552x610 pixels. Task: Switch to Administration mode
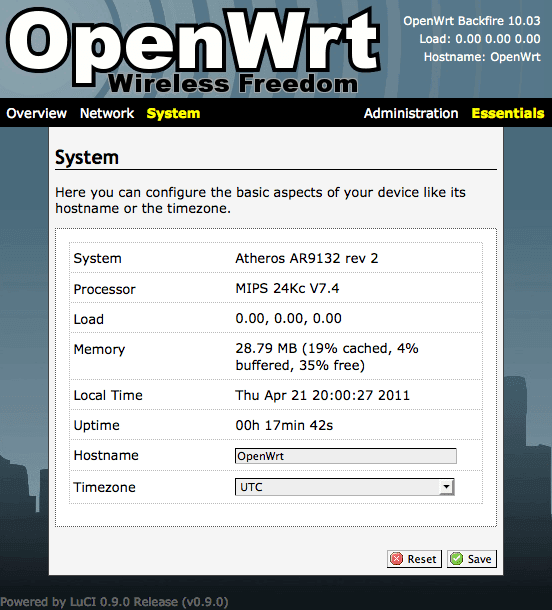(x=411, y=113)
